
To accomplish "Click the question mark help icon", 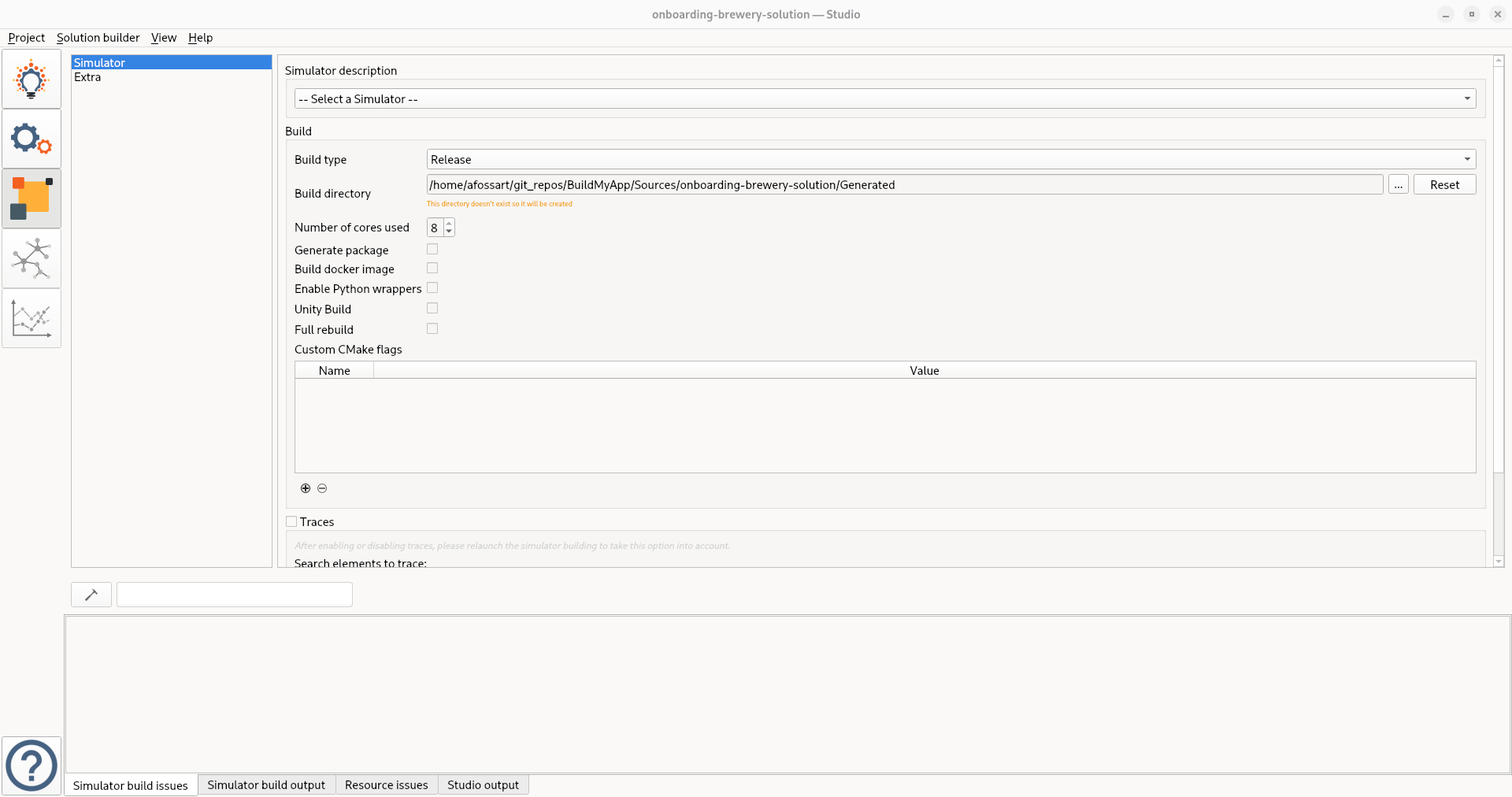I will [x=31, y=765].
